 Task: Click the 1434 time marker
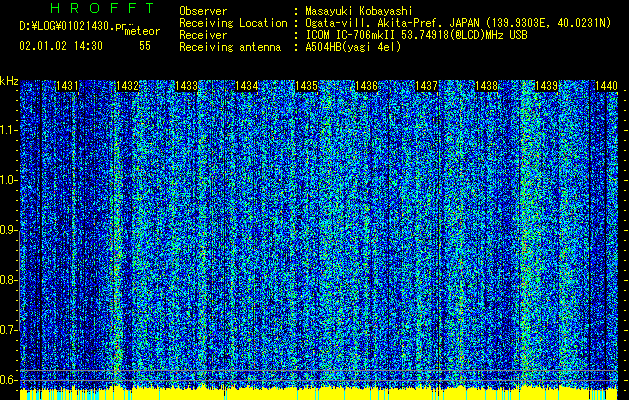(247, 86)
